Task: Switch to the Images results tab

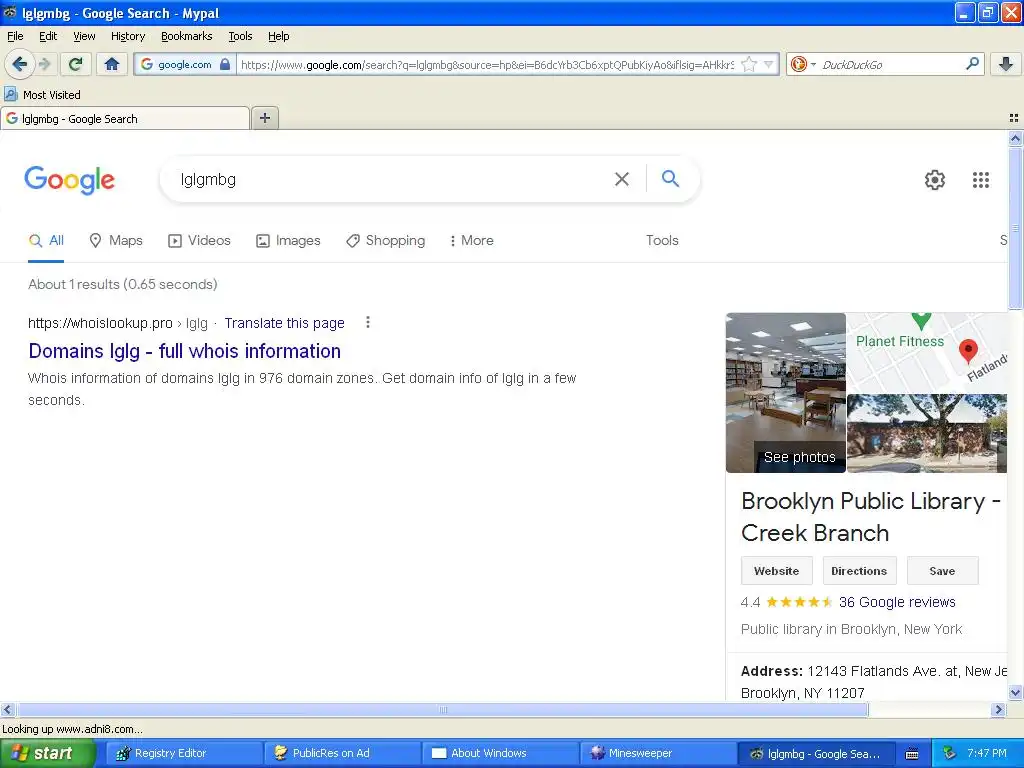Action: (288, 240)
